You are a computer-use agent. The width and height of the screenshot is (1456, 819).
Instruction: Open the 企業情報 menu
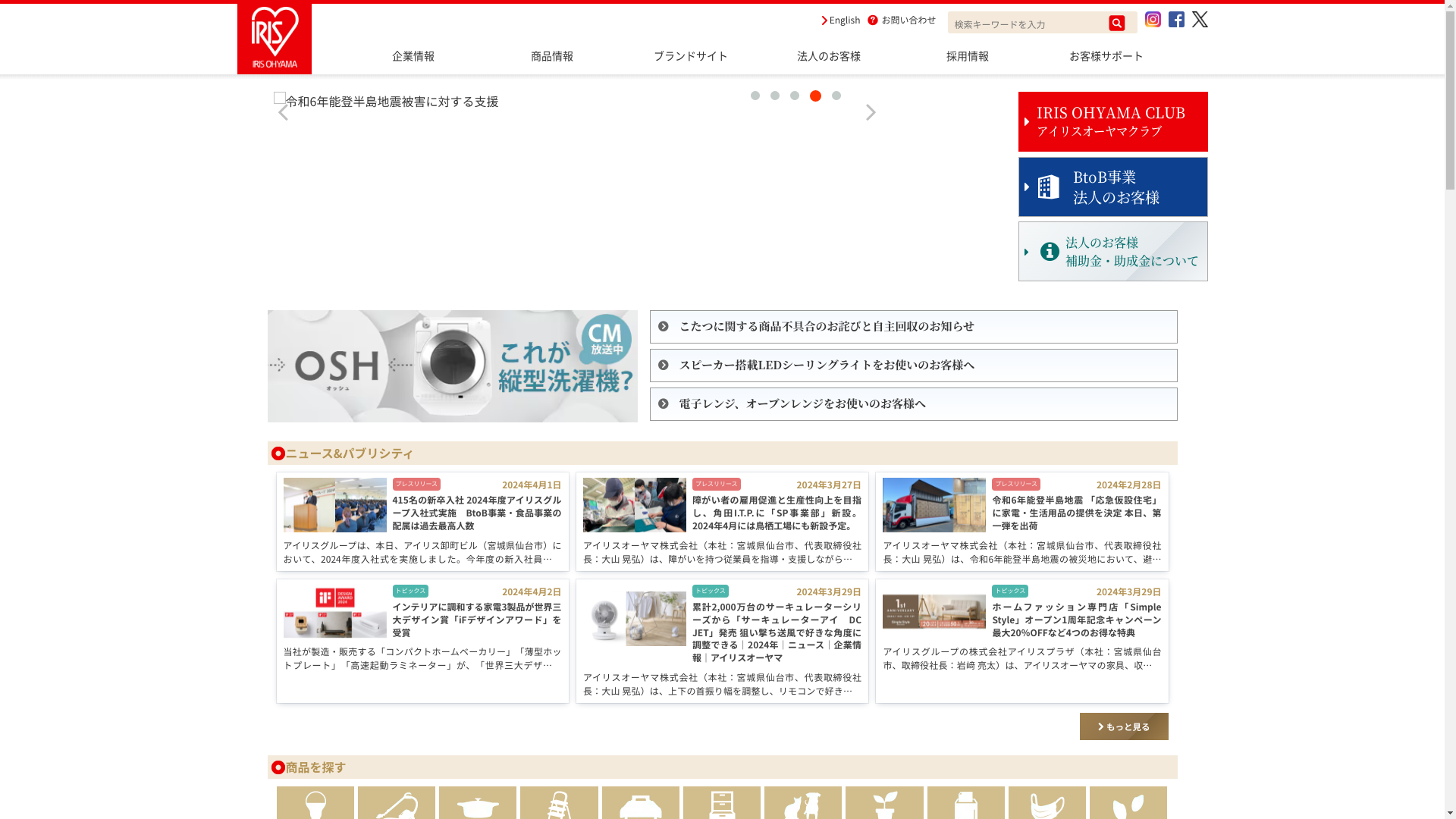(x=413, y=56)
